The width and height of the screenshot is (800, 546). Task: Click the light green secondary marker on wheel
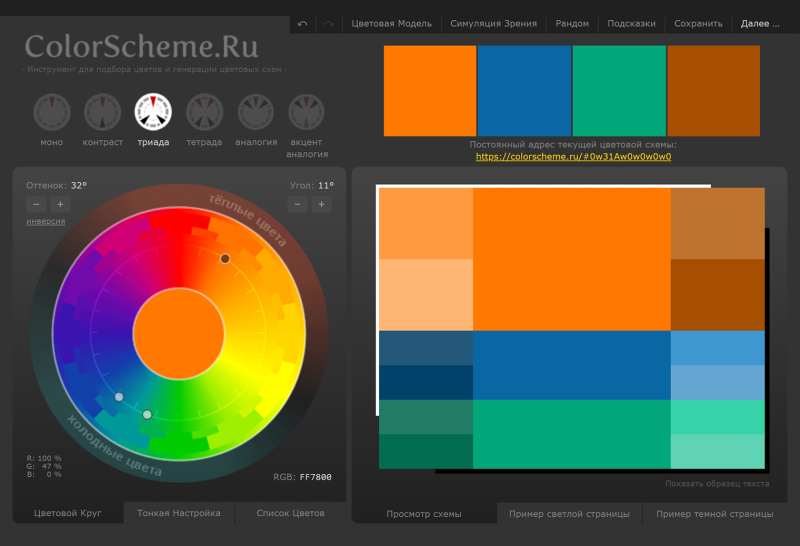[147, 414]
